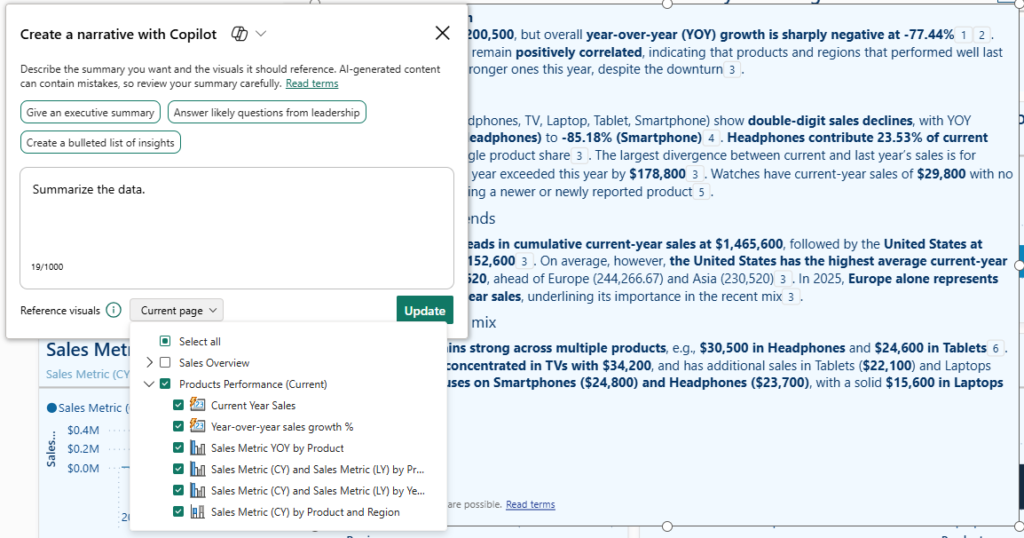The width and height of the screenshot is (1024, 538).
Task: Uncheck the Current Year Sales checkbox
Action: click(178, 405)
